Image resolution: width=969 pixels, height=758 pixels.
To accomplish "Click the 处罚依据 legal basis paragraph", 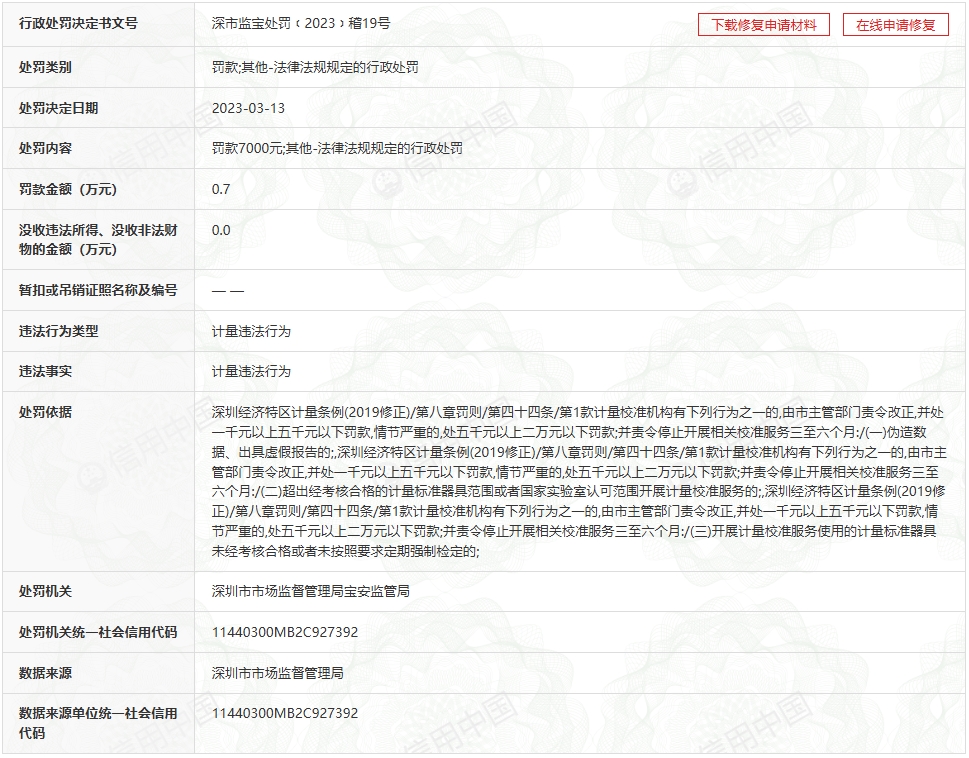I will click(x=573, y=481).
